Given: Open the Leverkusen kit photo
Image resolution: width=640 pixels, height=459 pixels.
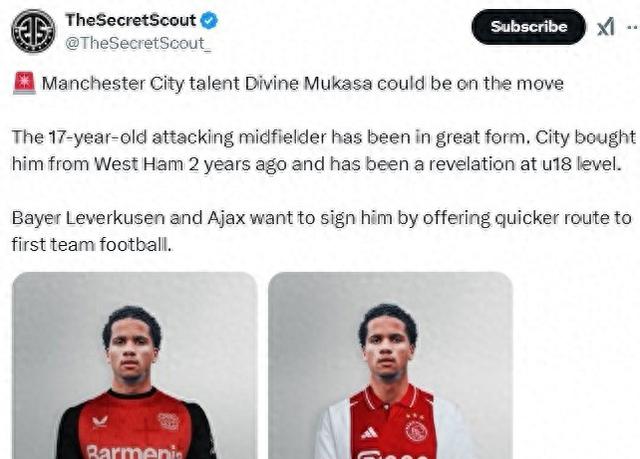Looking at the screenshot, I should pos(134,366).
